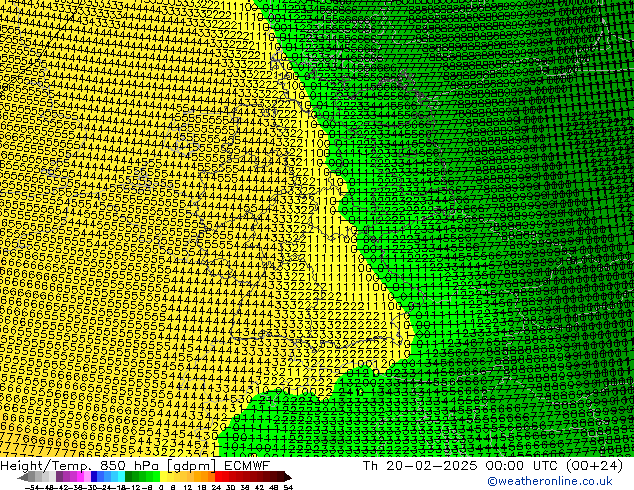
Task: Click the dark purple legend swatch near -42
Action: tap(59, 476)
